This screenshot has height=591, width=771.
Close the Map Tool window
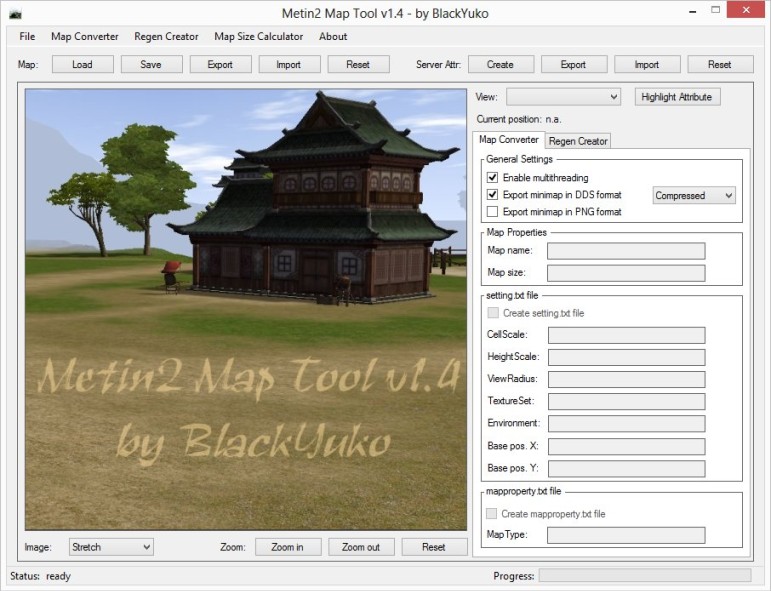[x=746, y=10]
